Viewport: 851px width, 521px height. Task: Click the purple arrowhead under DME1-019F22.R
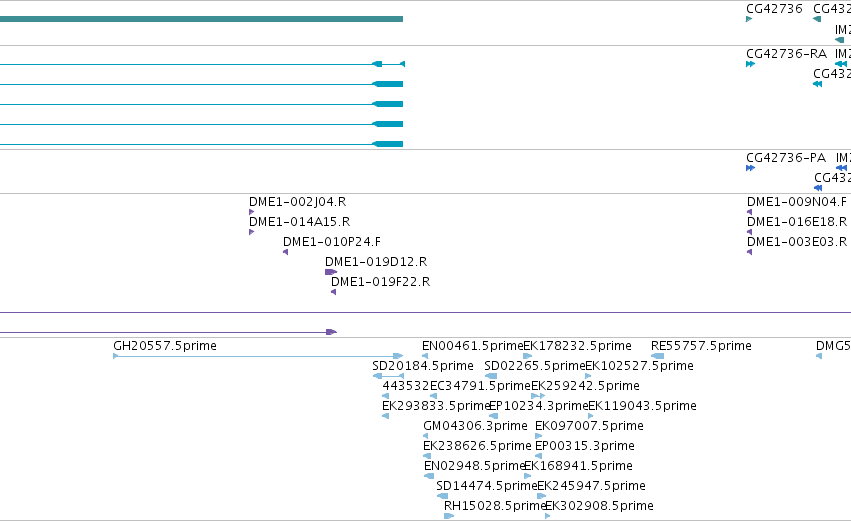pyautogui.click(x=333, y=292)
